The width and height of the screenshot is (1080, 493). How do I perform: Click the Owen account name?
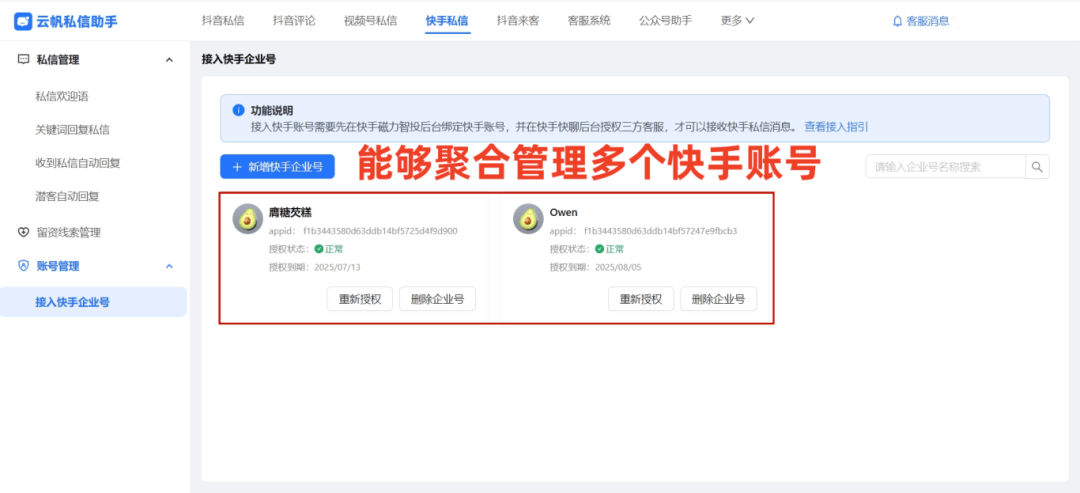tap(563, 212)
